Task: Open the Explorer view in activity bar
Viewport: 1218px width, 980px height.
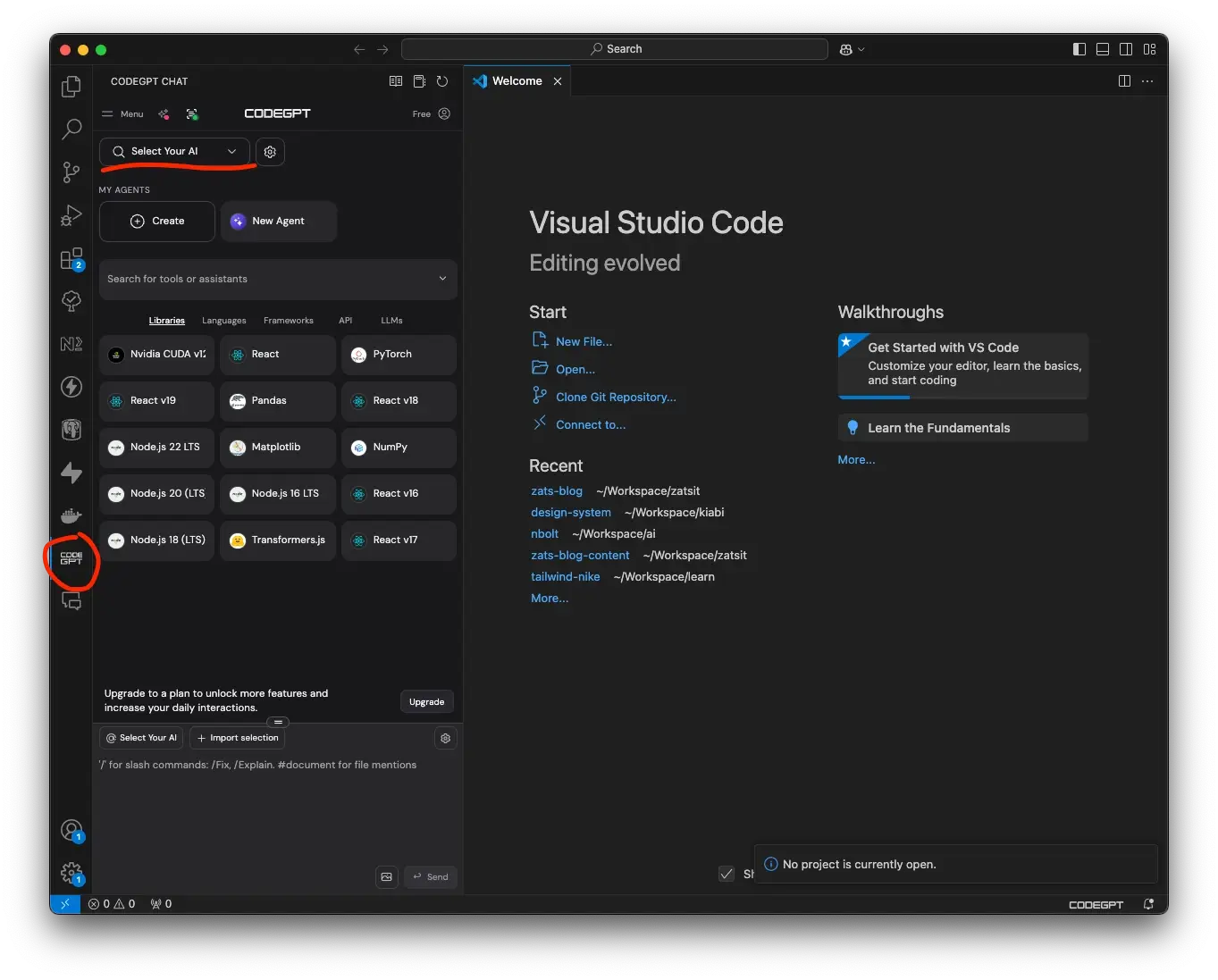Action: pyautogui.click(x=71, y=87)
